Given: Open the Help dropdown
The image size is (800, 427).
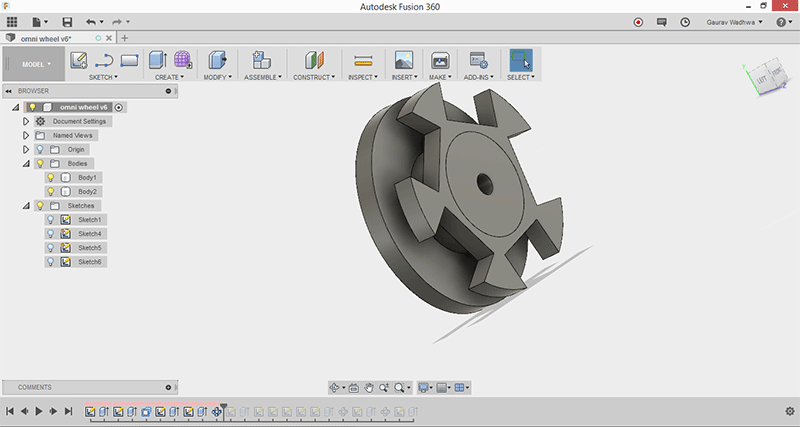Looking at the screenshot, I should click(785, 22).
